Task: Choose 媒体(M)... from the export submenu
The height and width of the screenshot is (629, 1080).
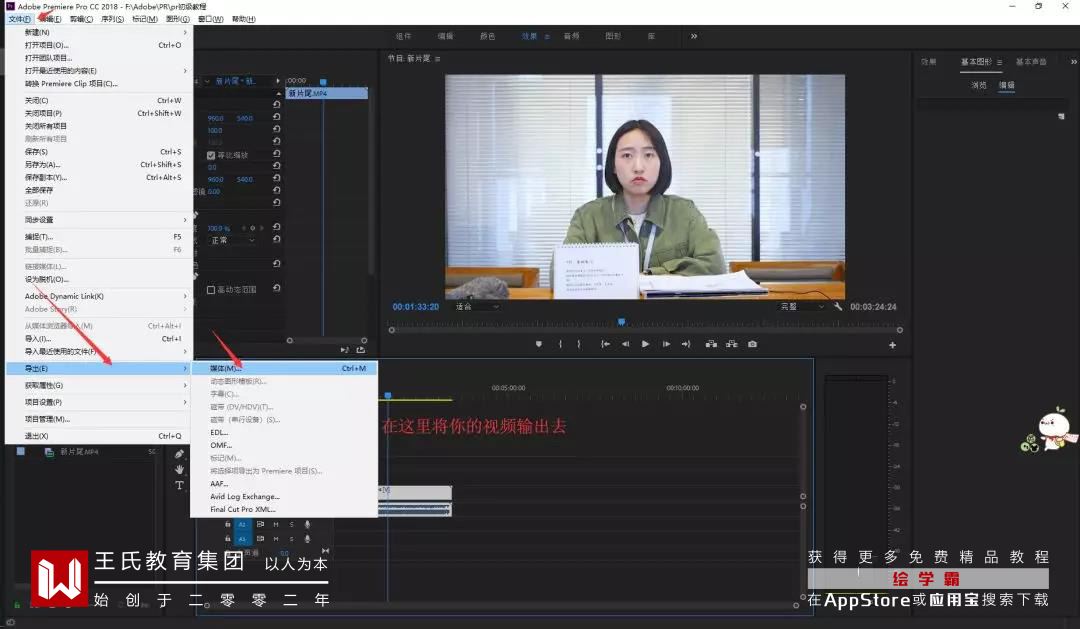Action: click(284, 369)
